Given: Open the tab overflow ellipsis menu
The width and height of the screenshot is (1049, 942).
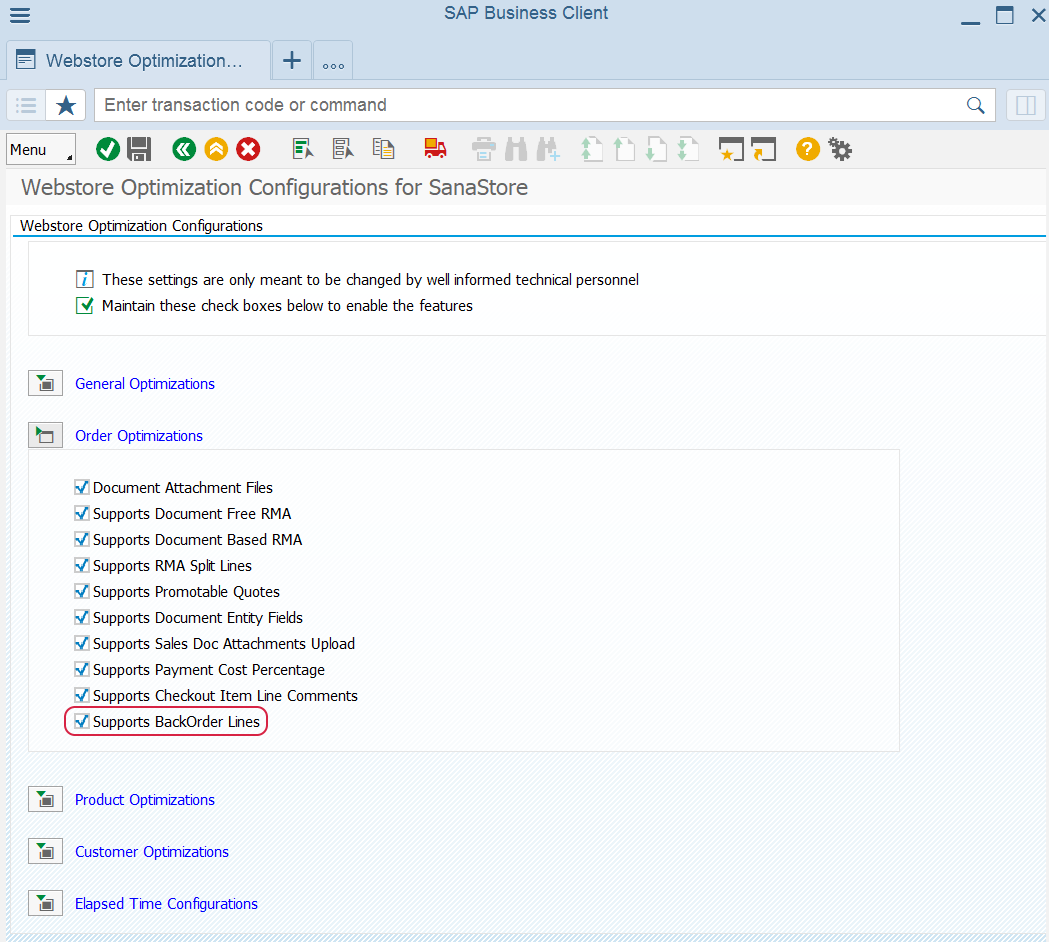Looking at the screenshot, I should (x=333, y=60).
